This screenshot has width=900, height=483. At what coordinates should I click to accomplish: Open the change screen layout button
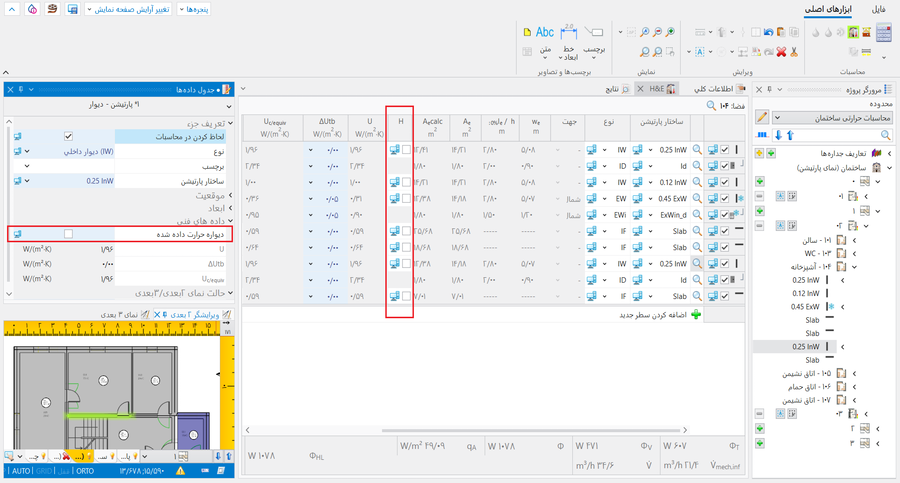(131, 9)
